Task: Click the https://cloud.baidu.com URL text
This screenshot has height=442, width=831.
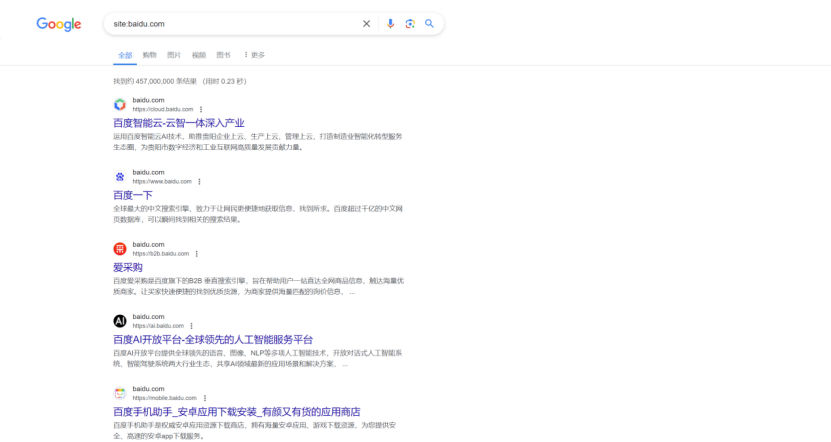Action: (163, 109)
